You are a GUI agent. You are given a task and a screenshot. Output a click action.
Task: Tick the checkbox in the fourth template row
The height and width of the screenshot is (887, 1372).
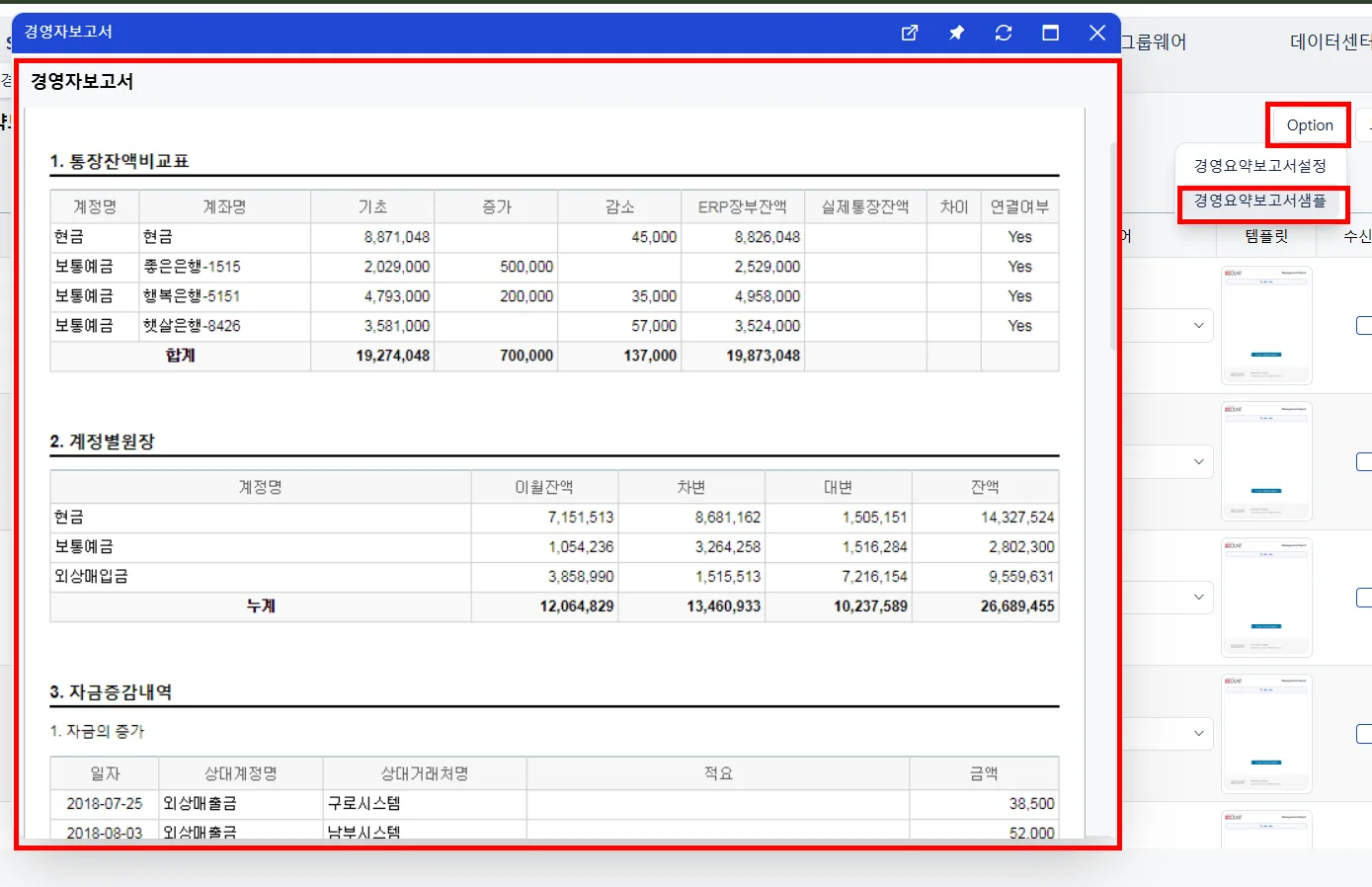click(x=1364, y=734)
